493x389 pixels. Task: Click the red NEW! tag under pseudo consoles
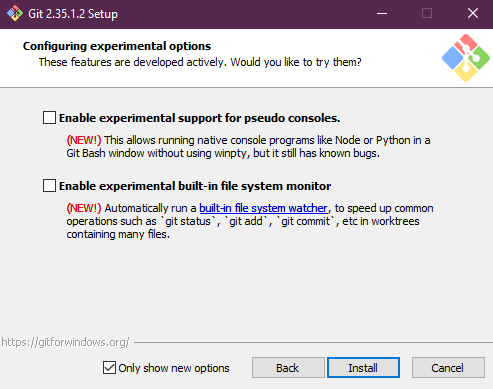84,140
